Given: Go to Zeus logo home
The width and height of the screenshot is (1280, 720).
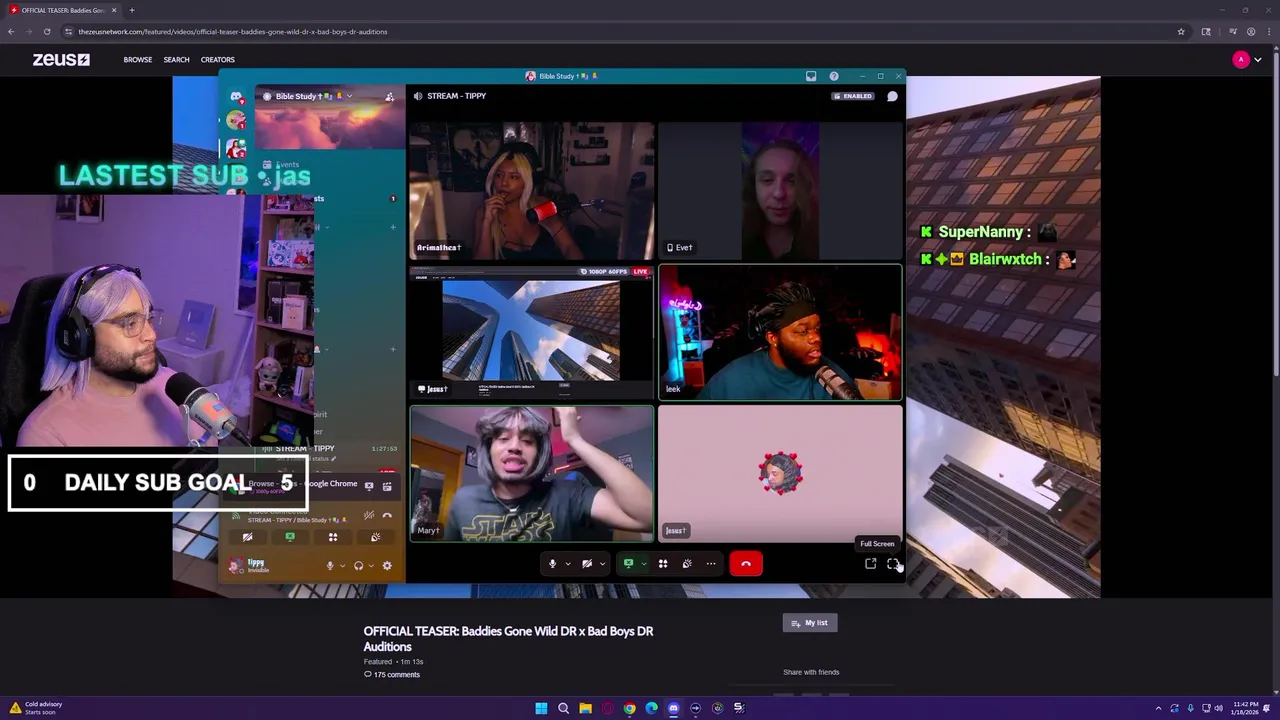Looking at the screenshot, I should coord(61,60).
